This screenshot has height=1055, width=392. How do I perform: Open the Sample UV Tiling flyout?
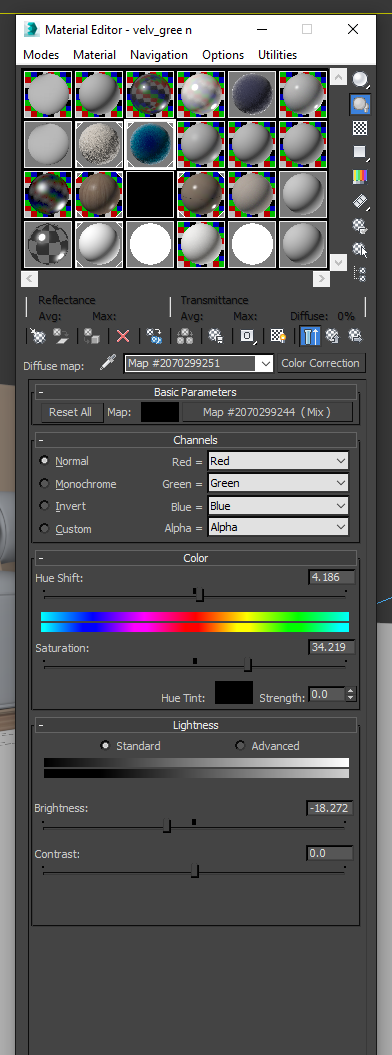tap(360, 152)
